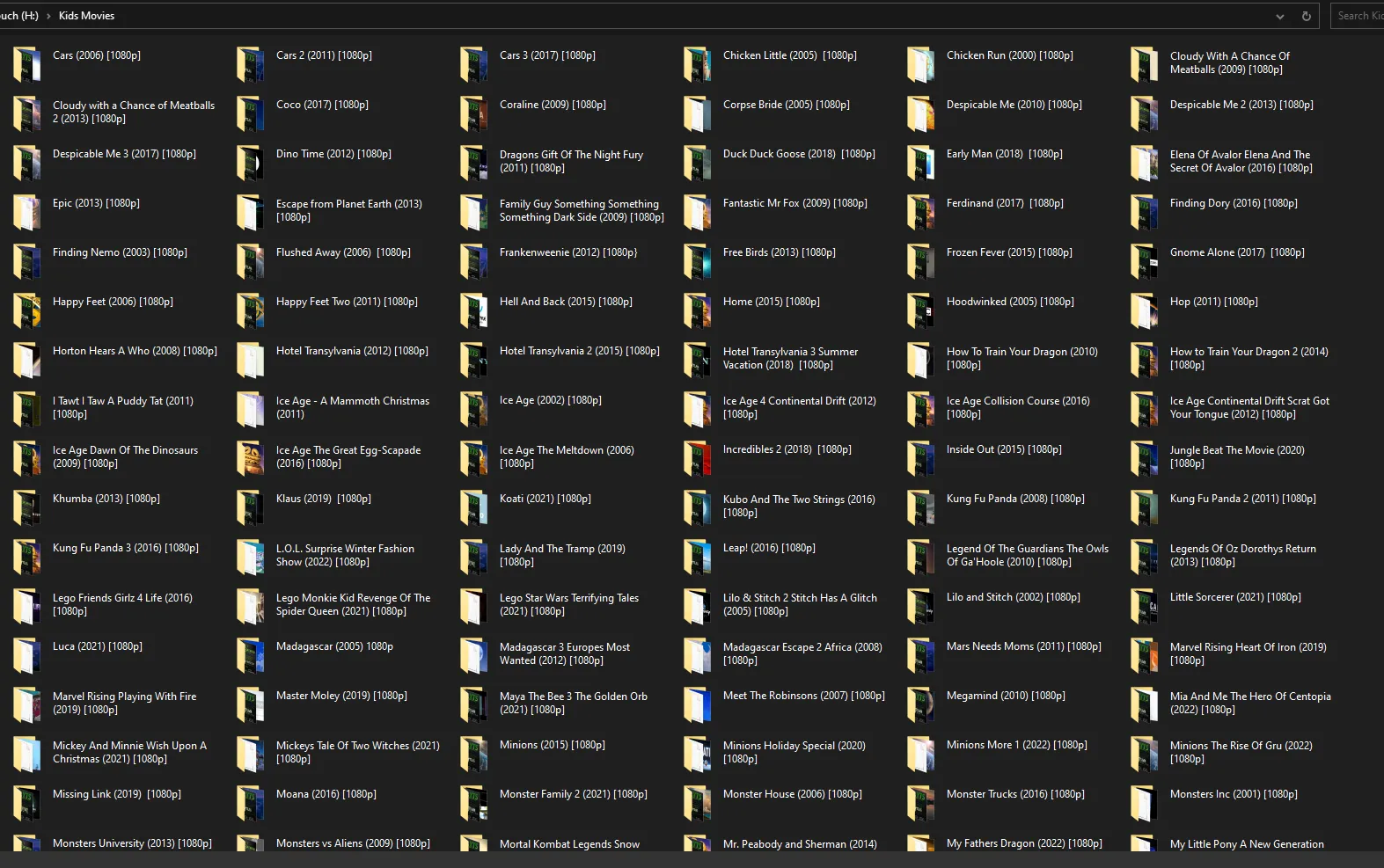Click Family Guy Something Something Dark Side label

click(x=582, y=210)
